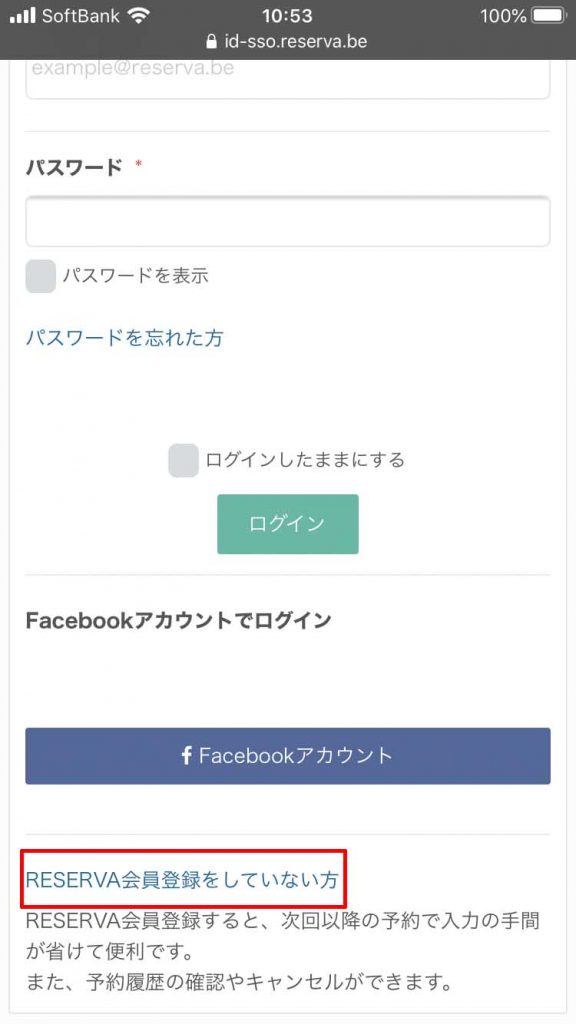Tap the Facebook f logo icon
The height and width of the screenshot is (1024, 576).
coord(187,756)
